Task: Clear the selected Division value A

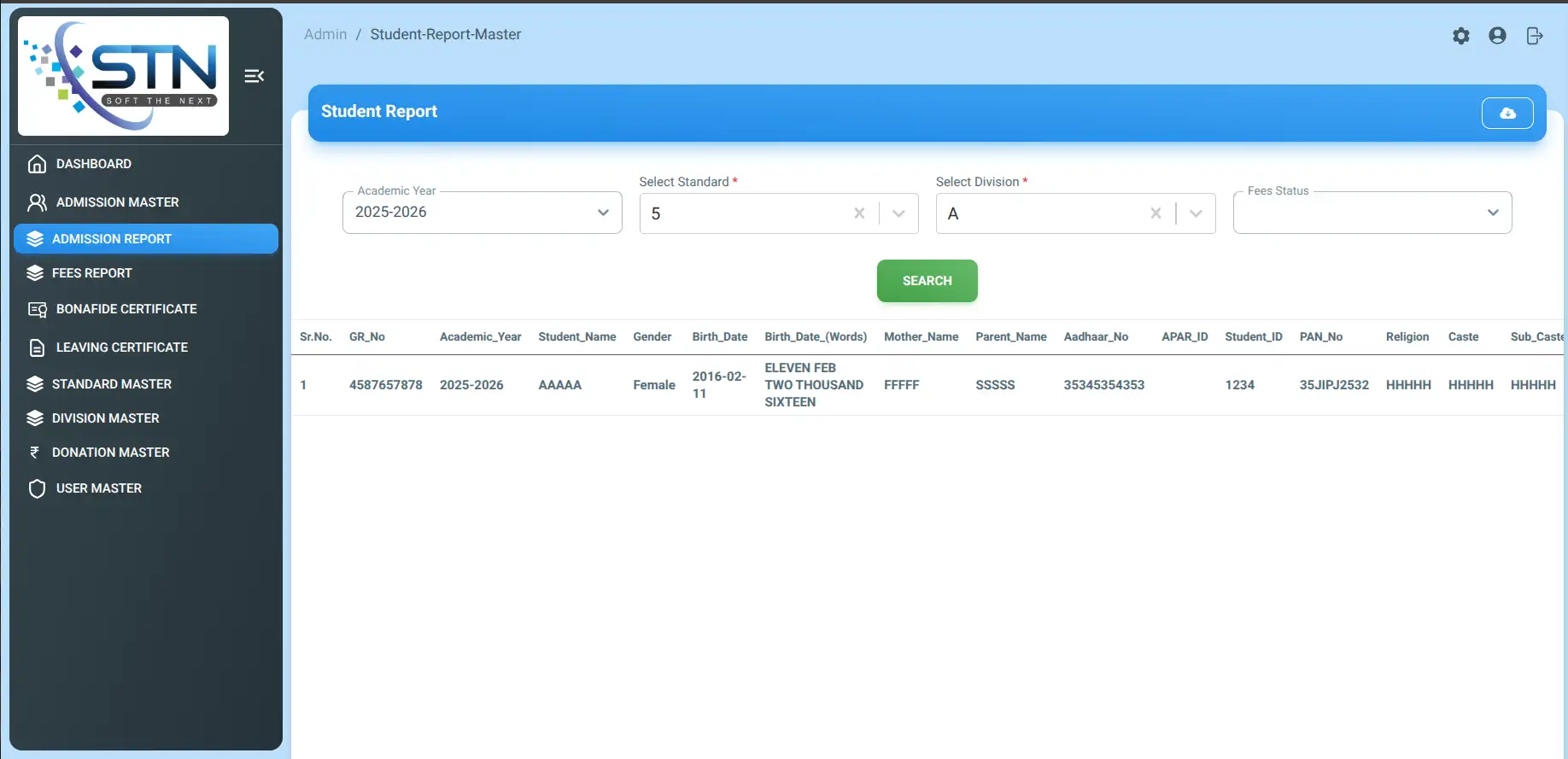Action: [x=1156, y=213]
